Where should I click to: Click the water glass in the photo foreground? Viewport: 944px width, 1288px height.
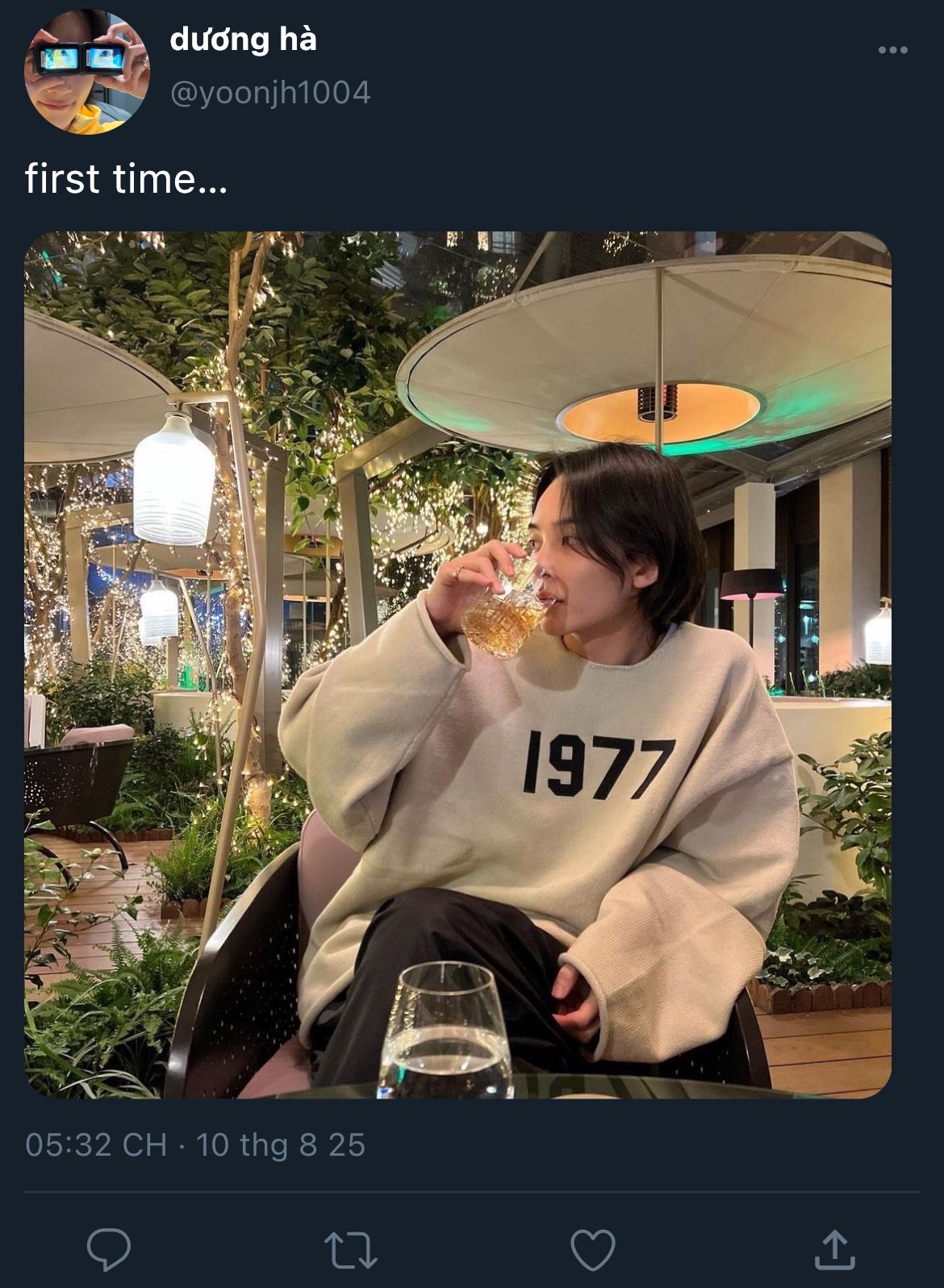point(446,1031)
